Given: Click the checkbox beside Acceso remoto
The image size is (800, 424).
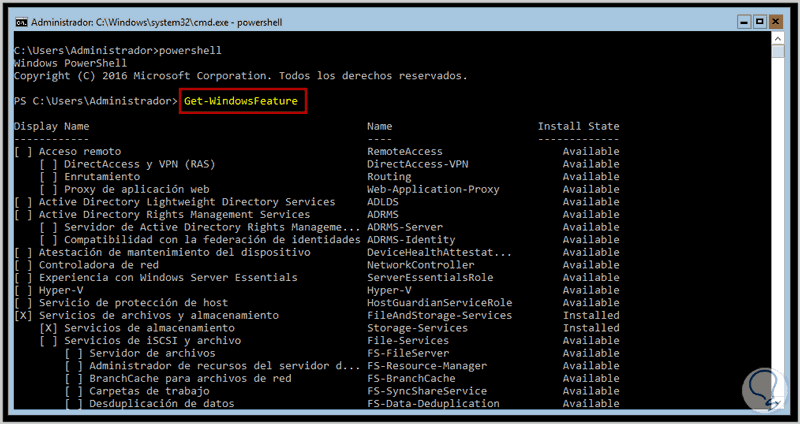Looking at the screenshot, I should [x=23, y=151].
